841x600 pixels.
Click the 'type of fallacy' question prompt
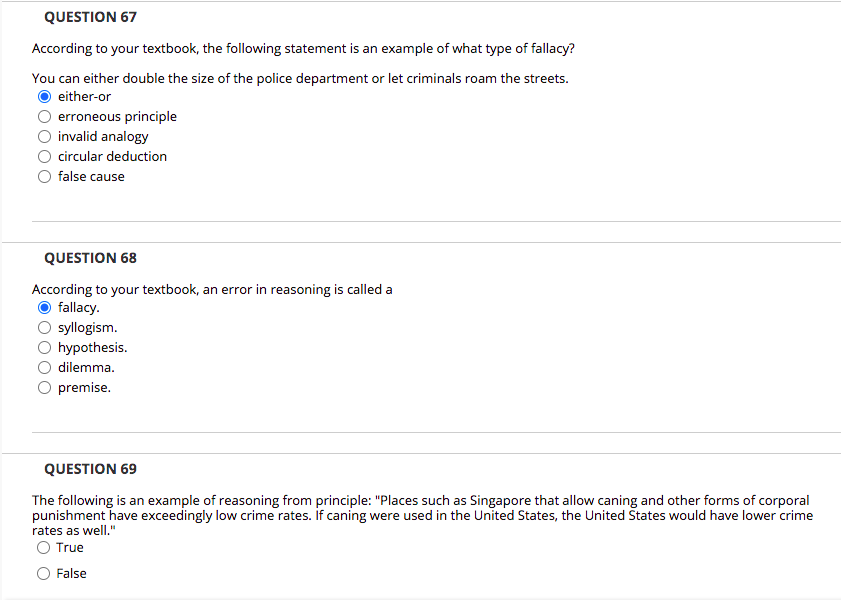pyautogui.click(x=303, y=48)
